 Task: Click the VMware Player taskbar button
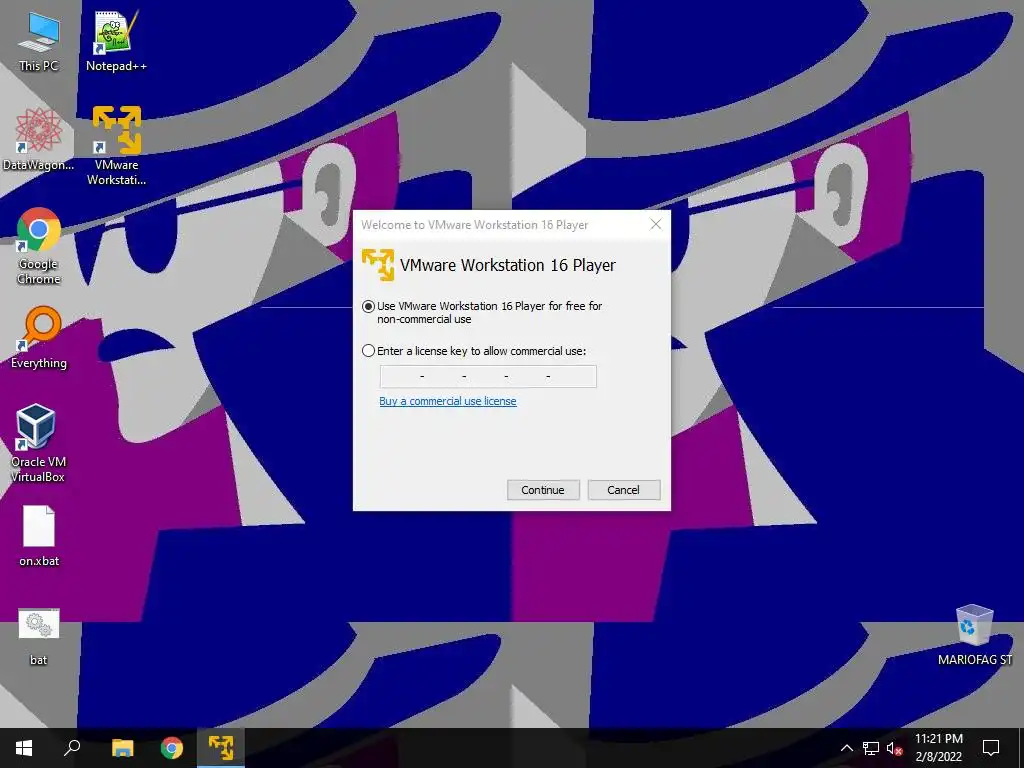(221, 748)
